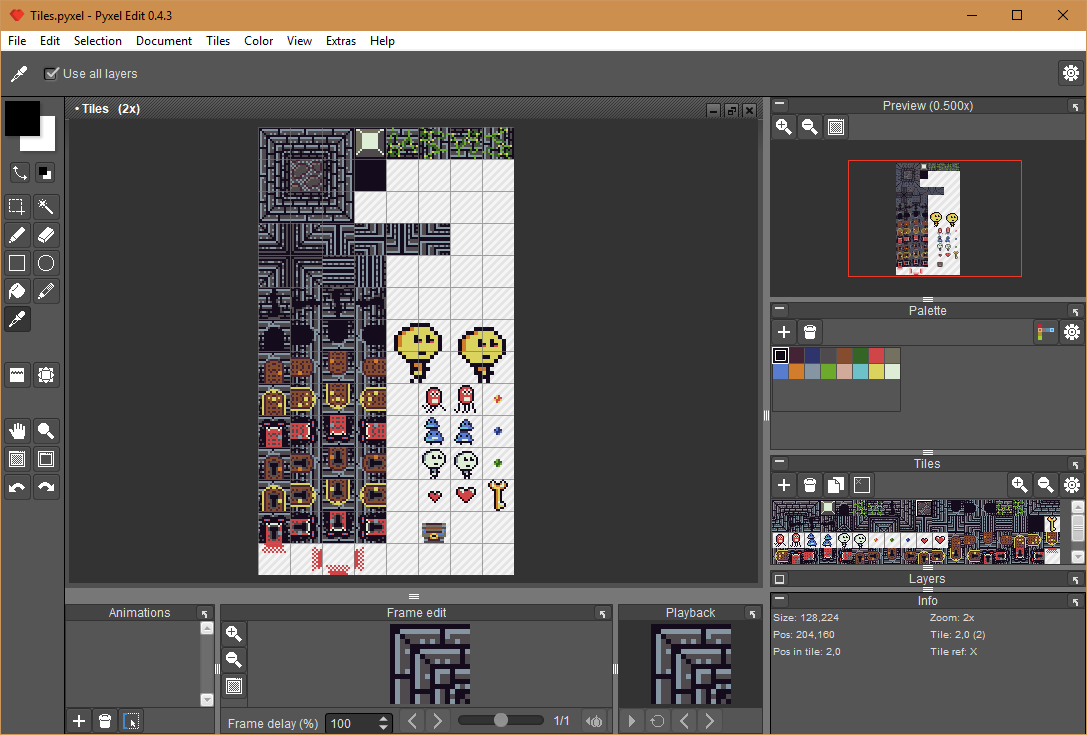Delete selected color from Palette

point(810,332)
